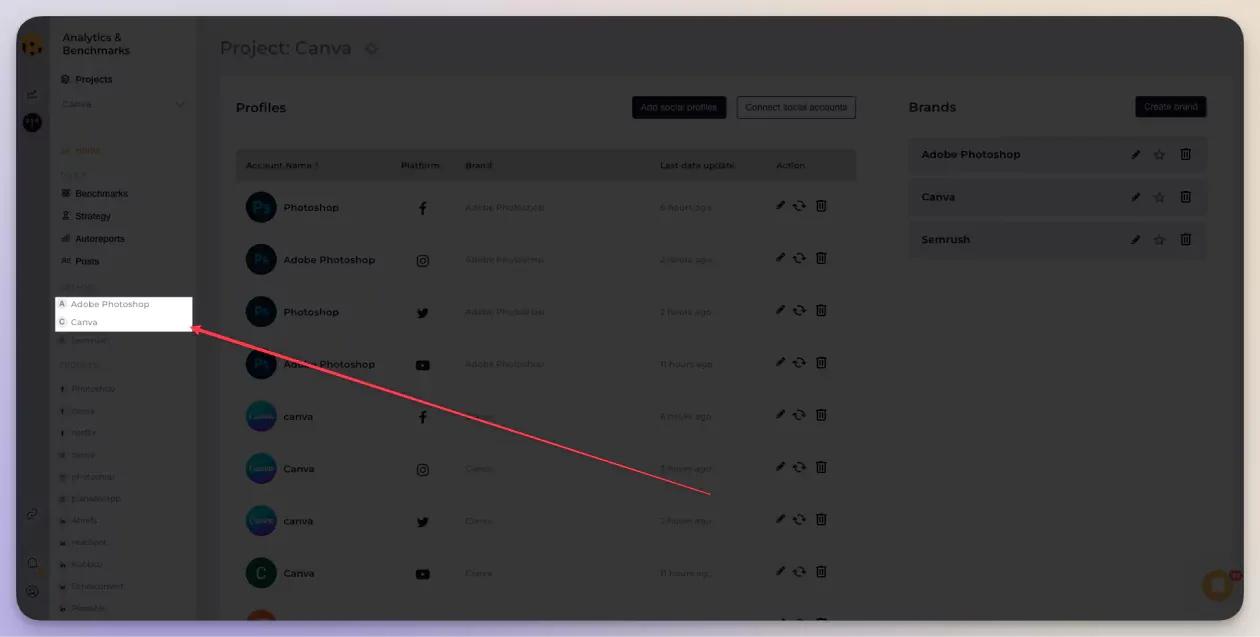Edit the Semrush brand
Image resolution: width=1260 pixels, height=637 pixels.
tap(1136, 239)
